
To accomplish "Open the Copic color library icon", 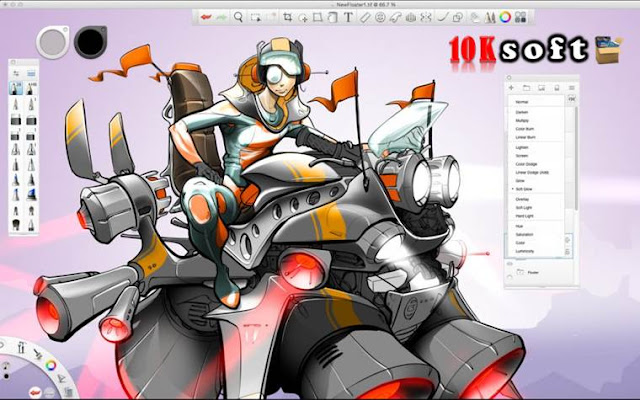I will click(520, 17).
